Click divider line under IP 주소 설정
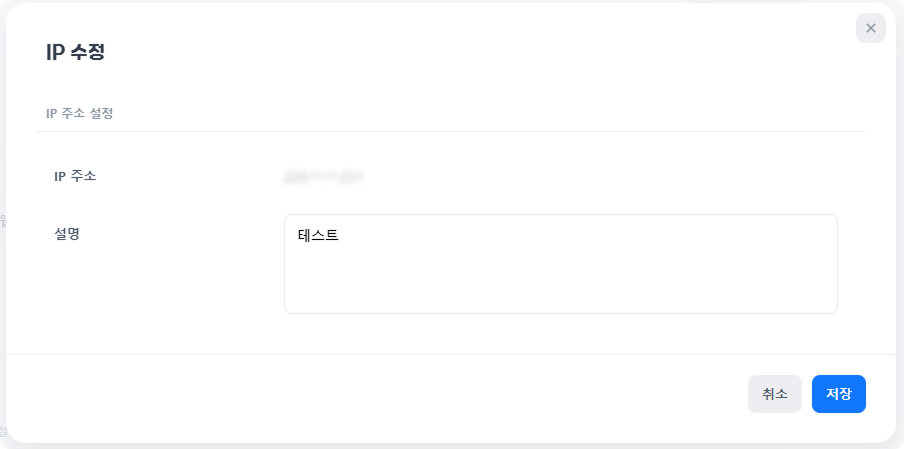Viewport: 904px width, 449px height. coord(450,131)
